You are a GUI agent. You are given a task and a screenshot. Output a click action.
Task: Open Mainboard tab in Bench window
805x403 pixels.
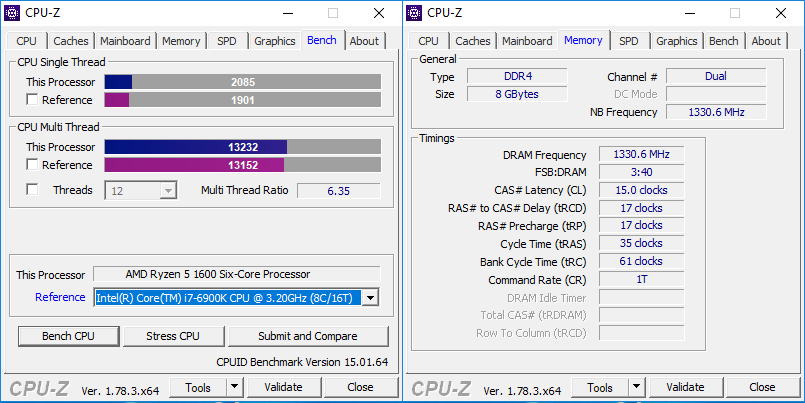tap(125, 41)
